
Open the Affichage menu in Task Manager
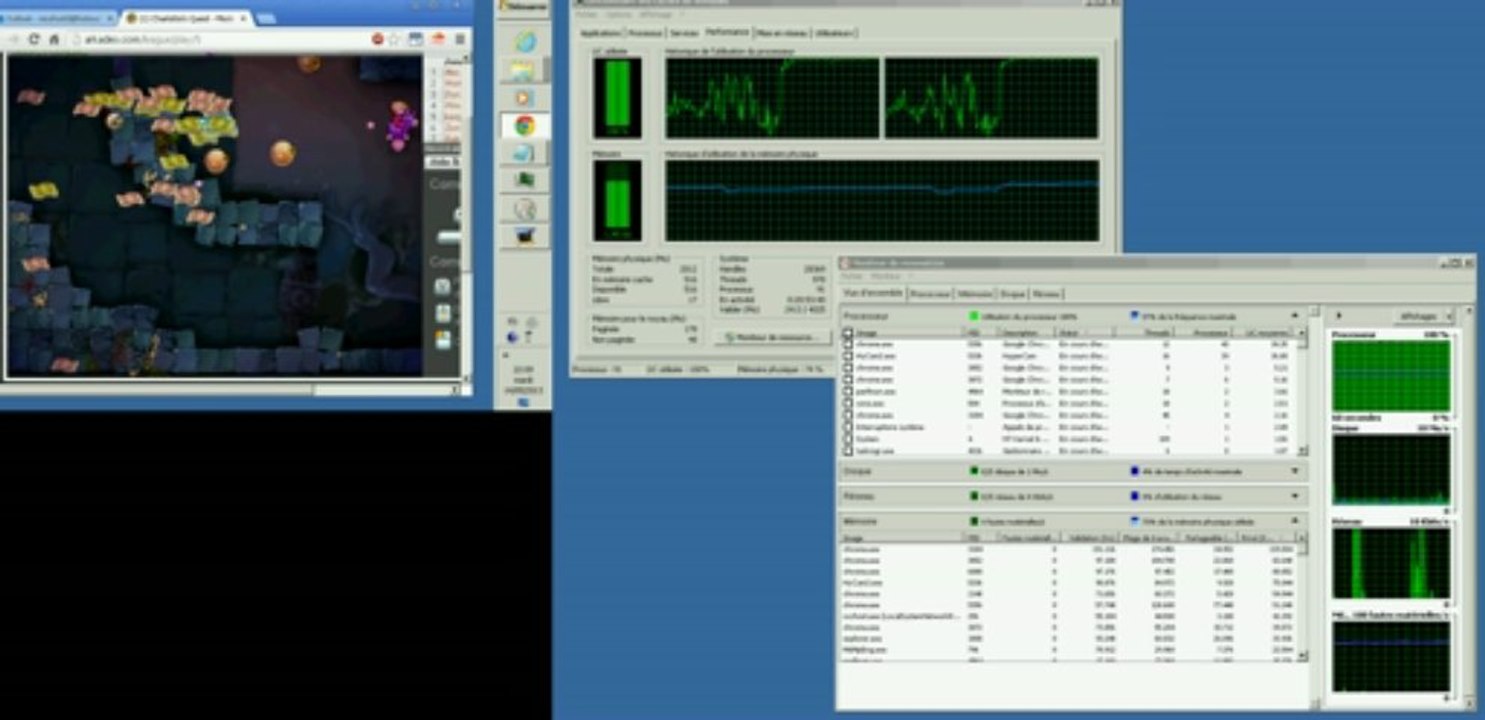pyautogui.click(x=656, y=15)
